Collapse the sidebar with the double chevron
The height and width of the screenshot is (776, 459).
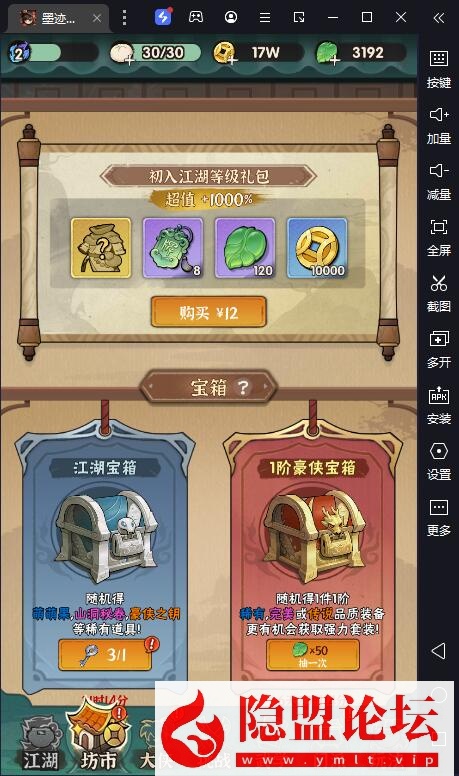tap(439, 18)
